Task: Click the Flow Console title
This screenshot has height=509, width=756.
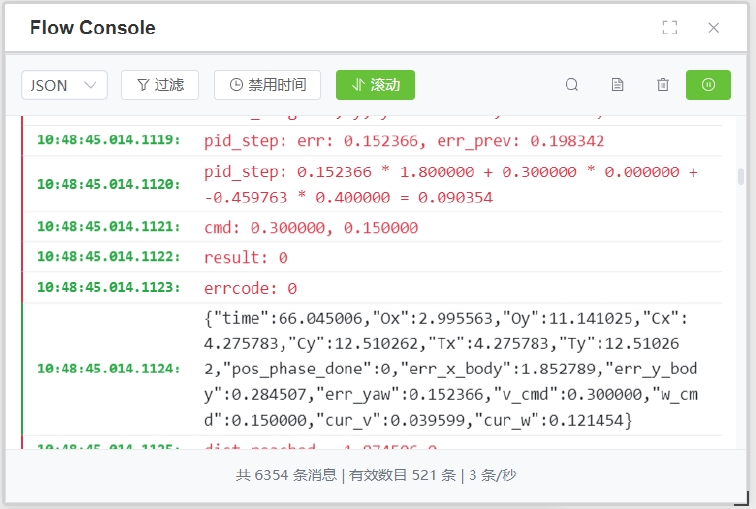Action: tap(93, 27)
